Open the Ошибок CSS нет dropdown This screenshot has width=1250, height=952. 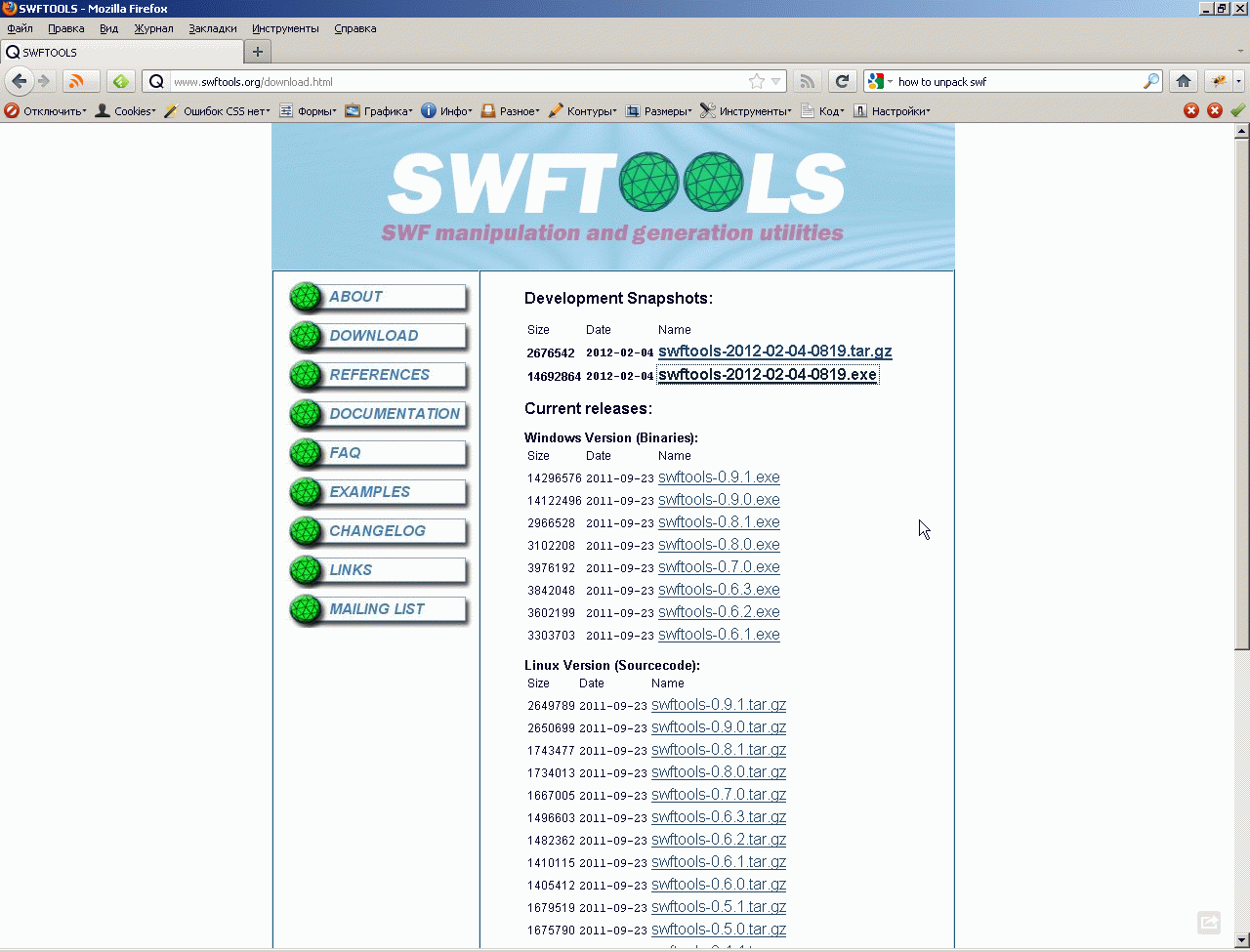(218, 111)
